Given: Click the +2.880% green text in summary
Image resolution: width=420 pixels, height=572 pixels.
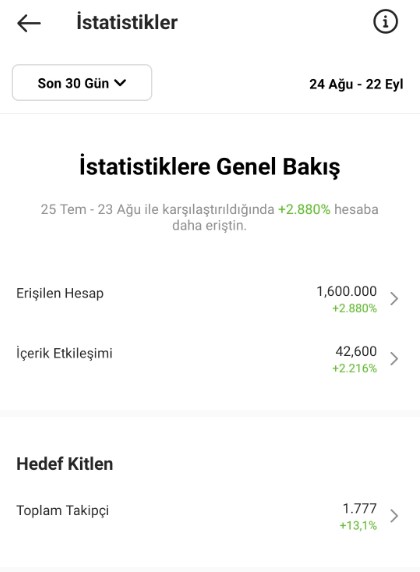Looking at the screenshot, I should click(x=304, y=209).
